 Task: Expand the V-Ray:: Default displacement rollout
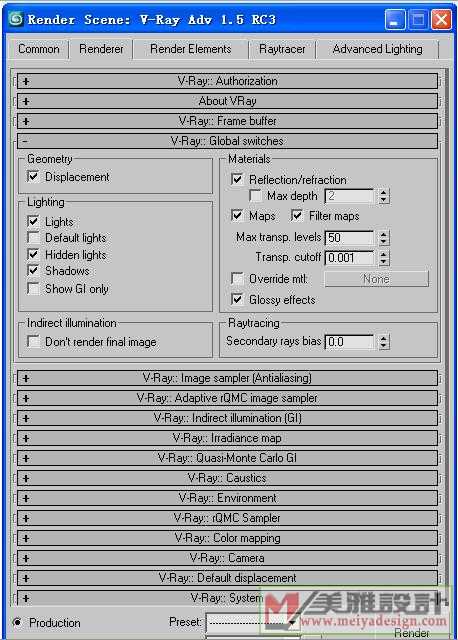coord(227,578)
